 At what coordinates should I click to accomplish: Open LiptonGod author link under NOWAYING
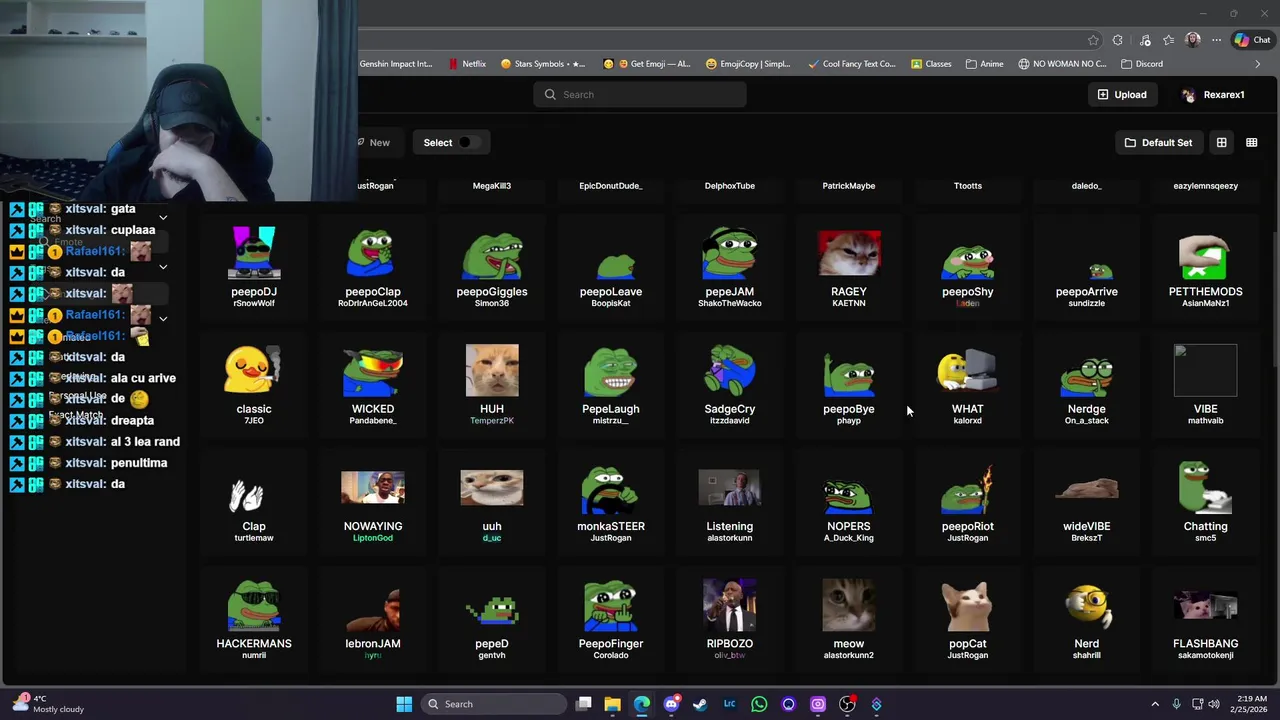click(373, 538)
